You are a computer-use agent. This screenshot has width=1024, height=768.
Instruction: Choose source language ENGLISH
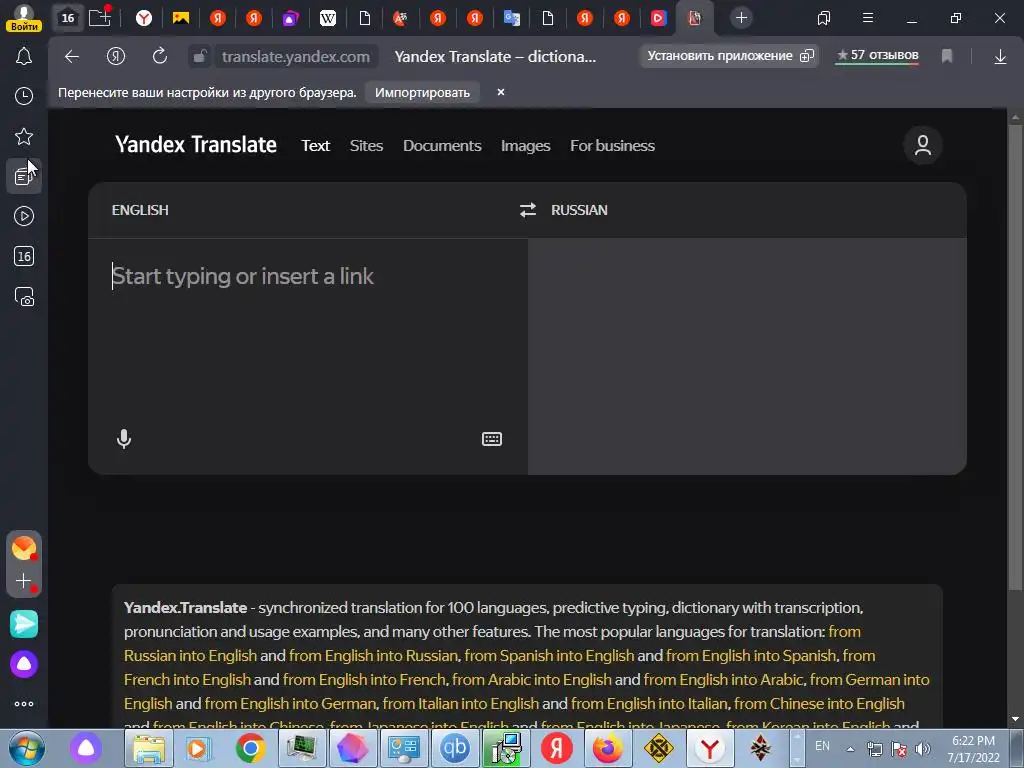140,210
